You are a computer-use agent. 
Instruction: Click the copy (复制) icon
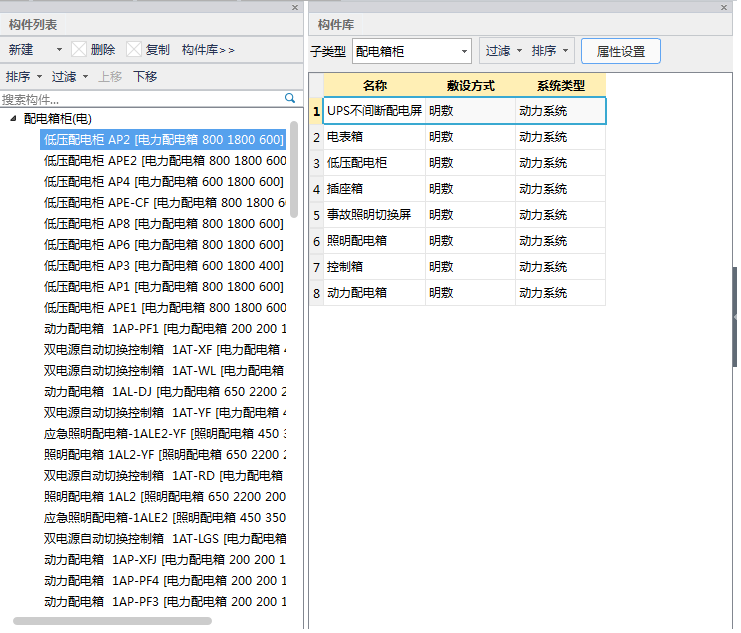tap(134, 49)
